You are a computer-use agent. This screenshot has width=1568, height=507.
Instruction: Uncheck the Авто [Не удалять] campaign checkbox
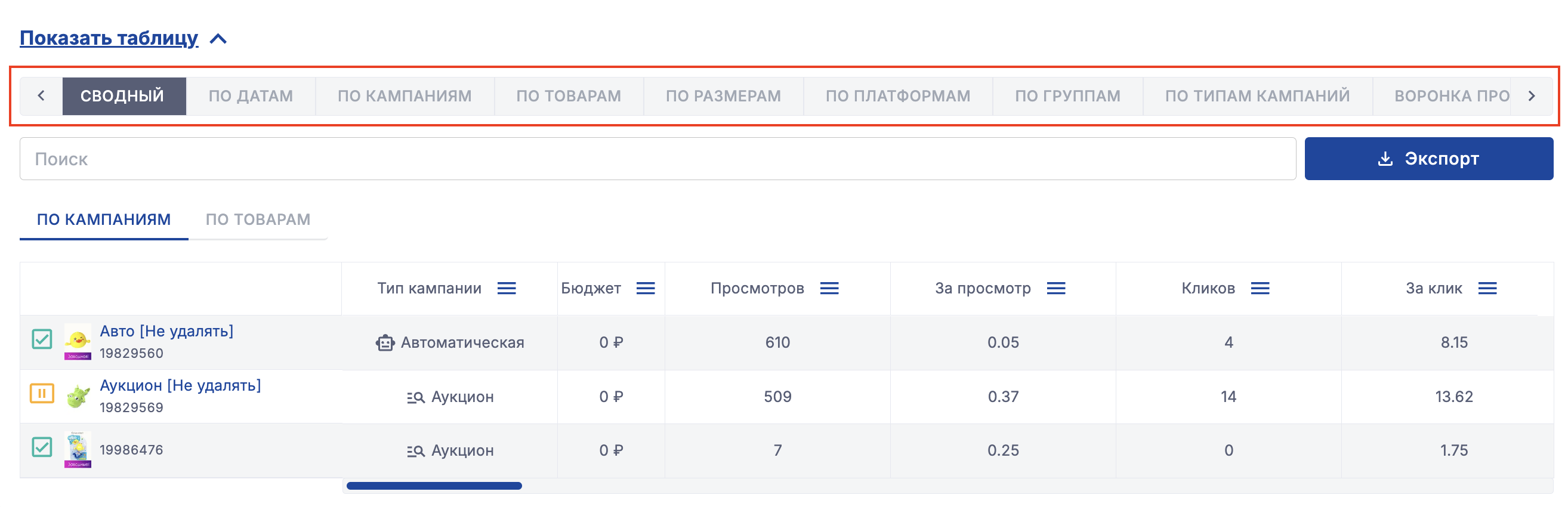(42, 339)
